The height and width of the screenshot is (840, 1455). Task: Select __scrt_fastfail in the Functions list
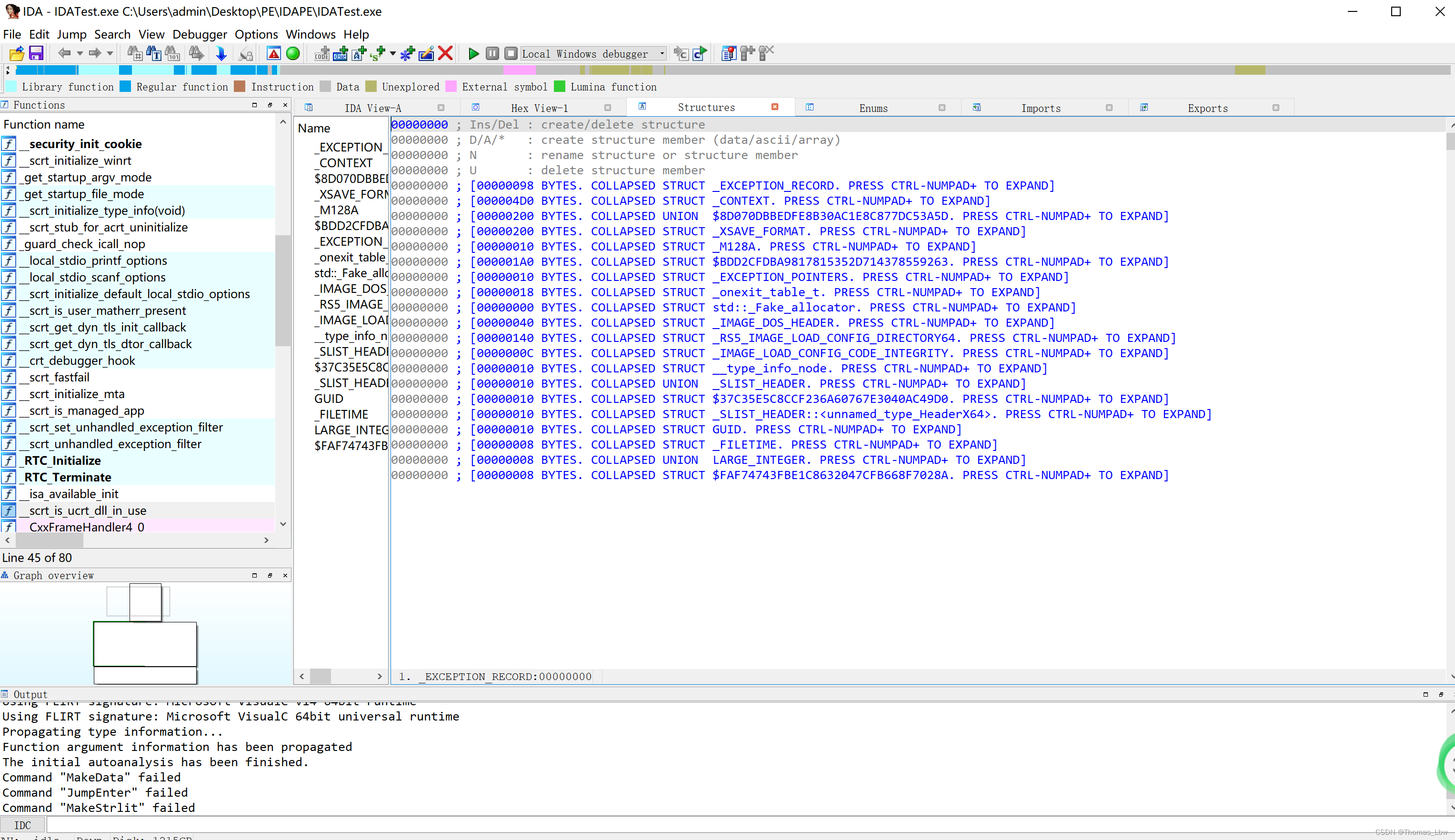pos(137,377)
